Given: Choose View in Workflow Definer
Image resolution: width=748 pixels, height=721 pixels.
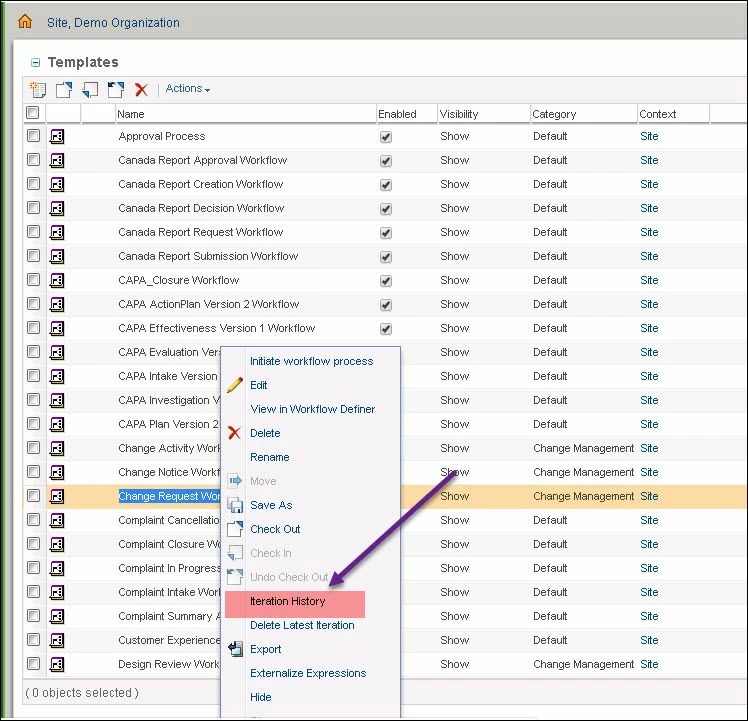Looking at the screenshot, I should click(x=312, y=409).
